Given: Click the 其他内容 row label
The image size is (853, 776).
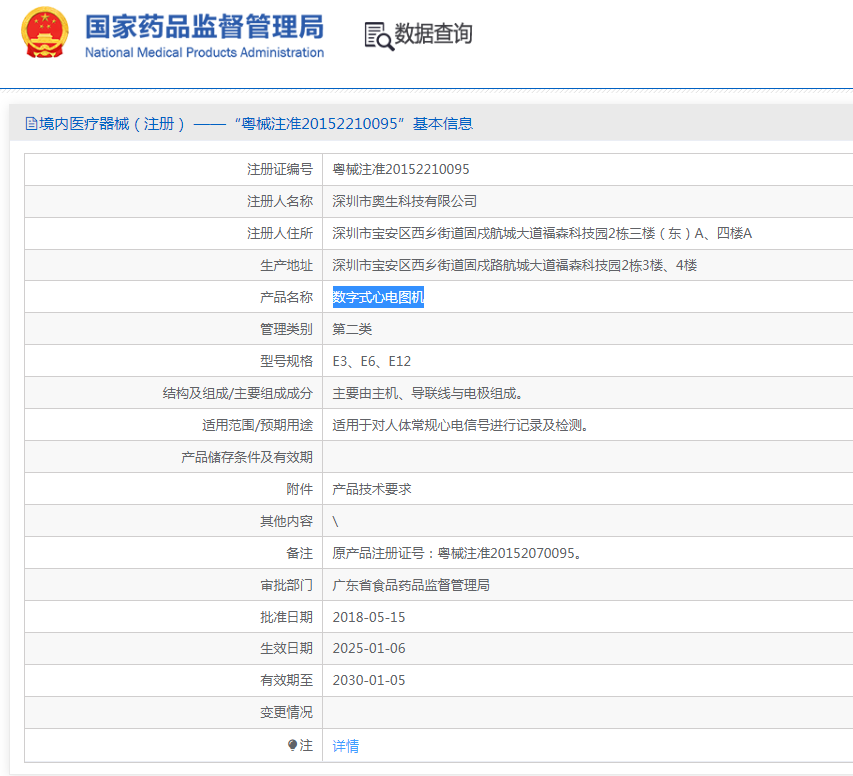Looking at the screenshot, I should (286, 521).
